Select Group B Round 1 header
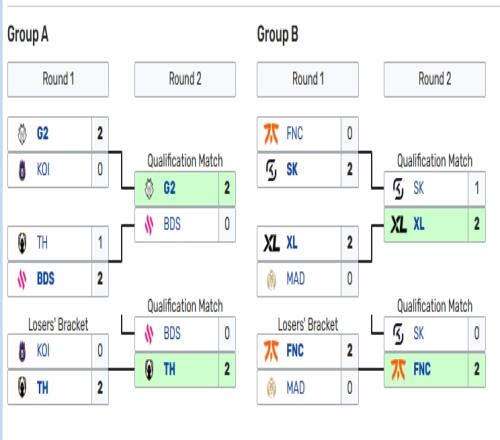The image size is (500, 440). 308,79
